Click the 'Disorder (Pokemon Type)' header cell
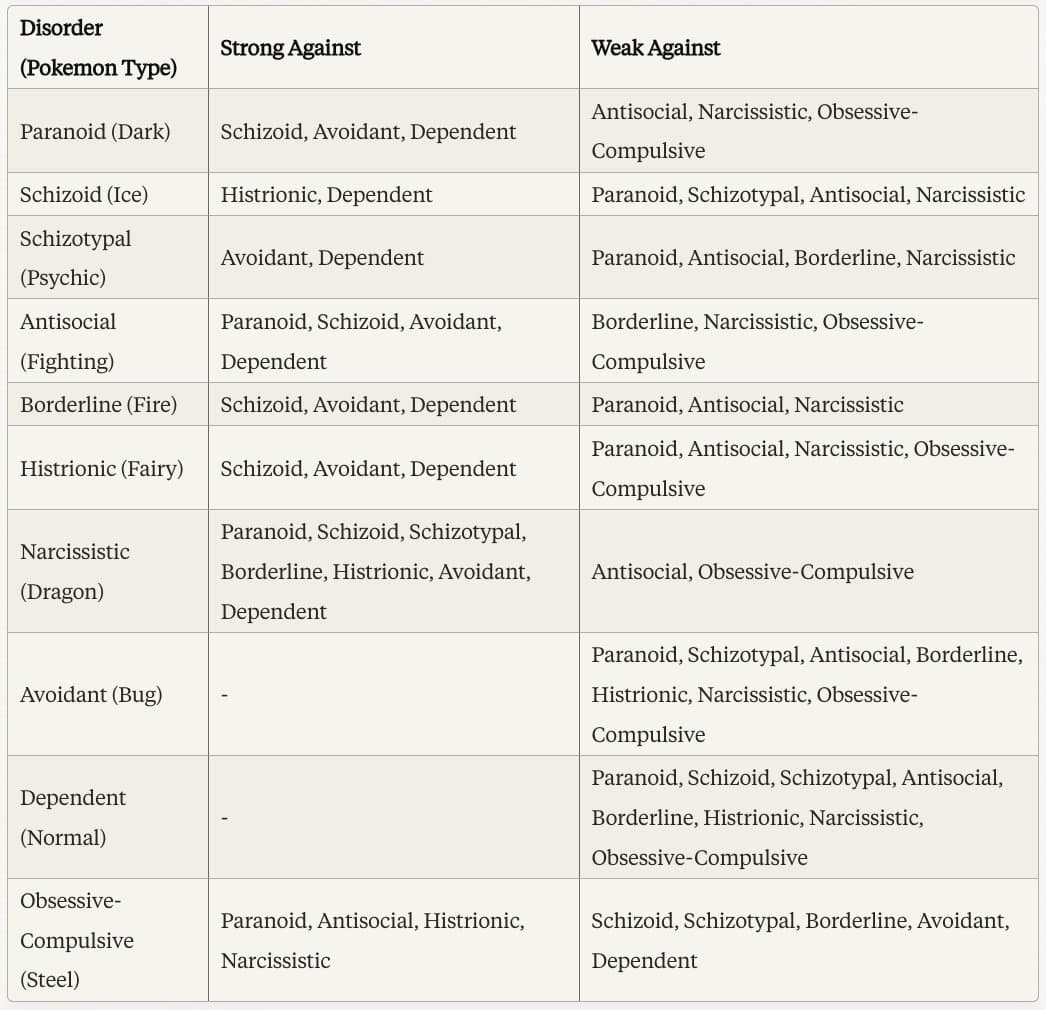The height and width of the screenshot is (1010, 1046). (x=98, y=48)
